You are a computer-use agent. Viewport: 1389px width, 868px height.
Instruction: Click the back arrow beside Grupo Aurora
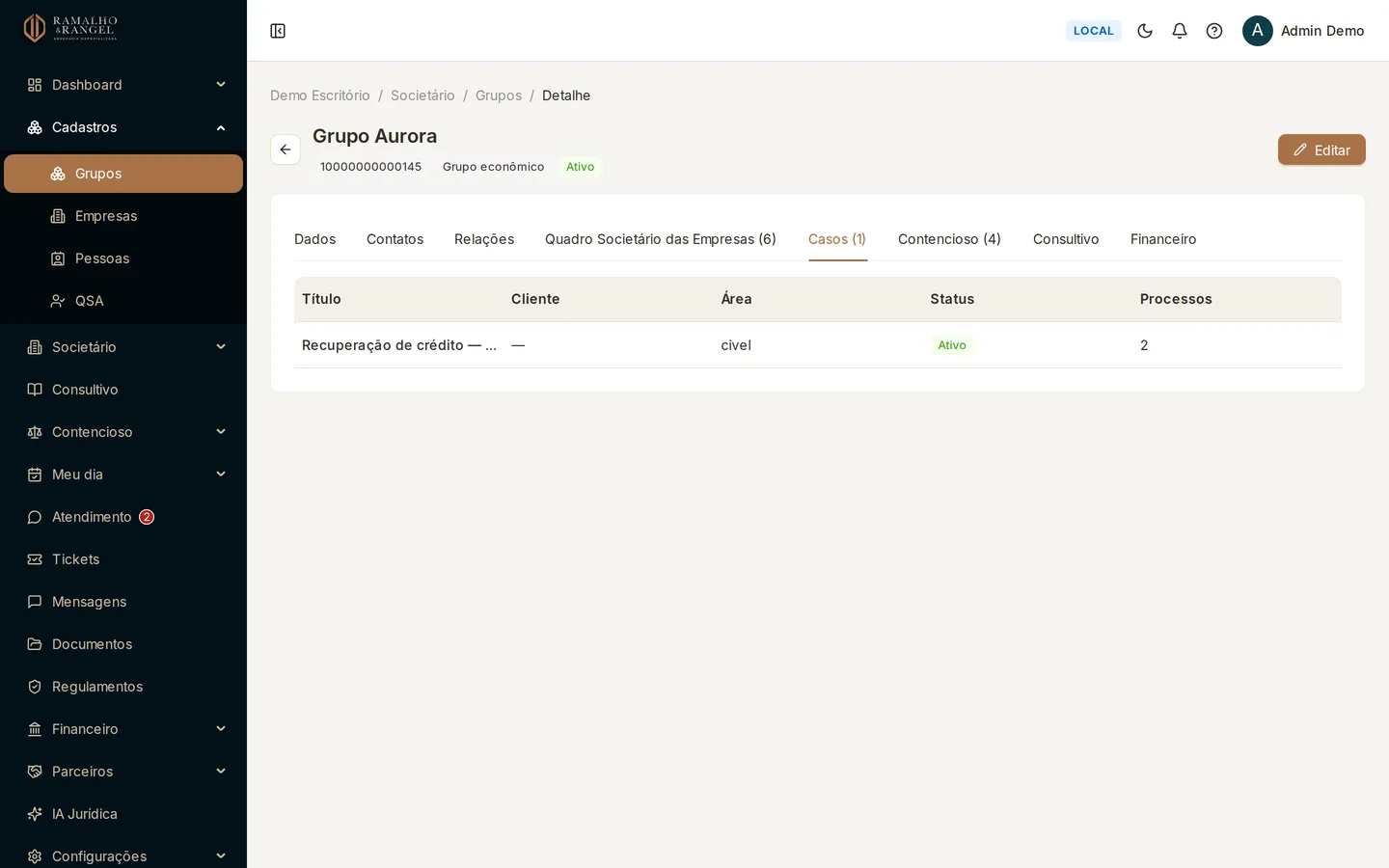286,149
